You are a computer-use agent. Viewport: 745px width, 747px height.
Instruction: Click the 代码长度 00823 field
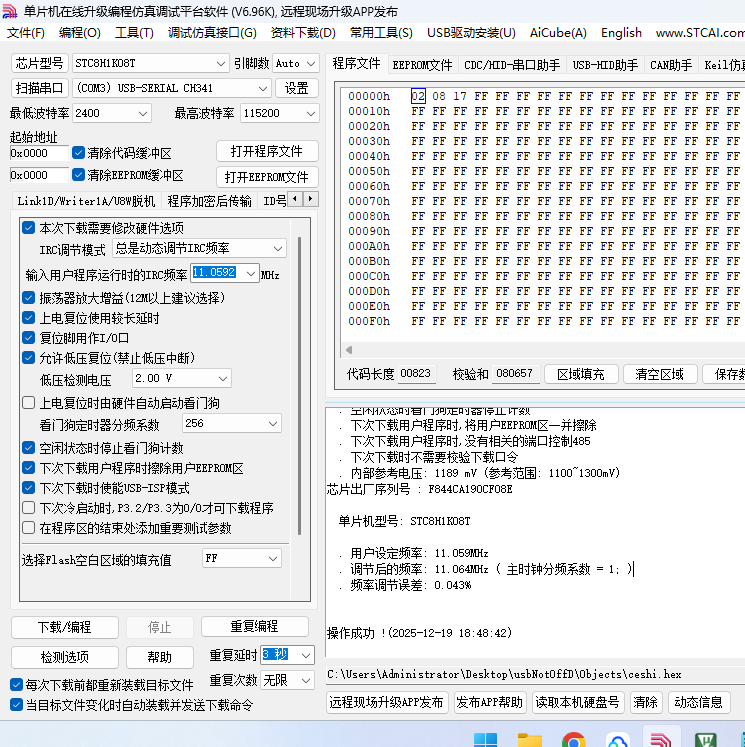416,373
